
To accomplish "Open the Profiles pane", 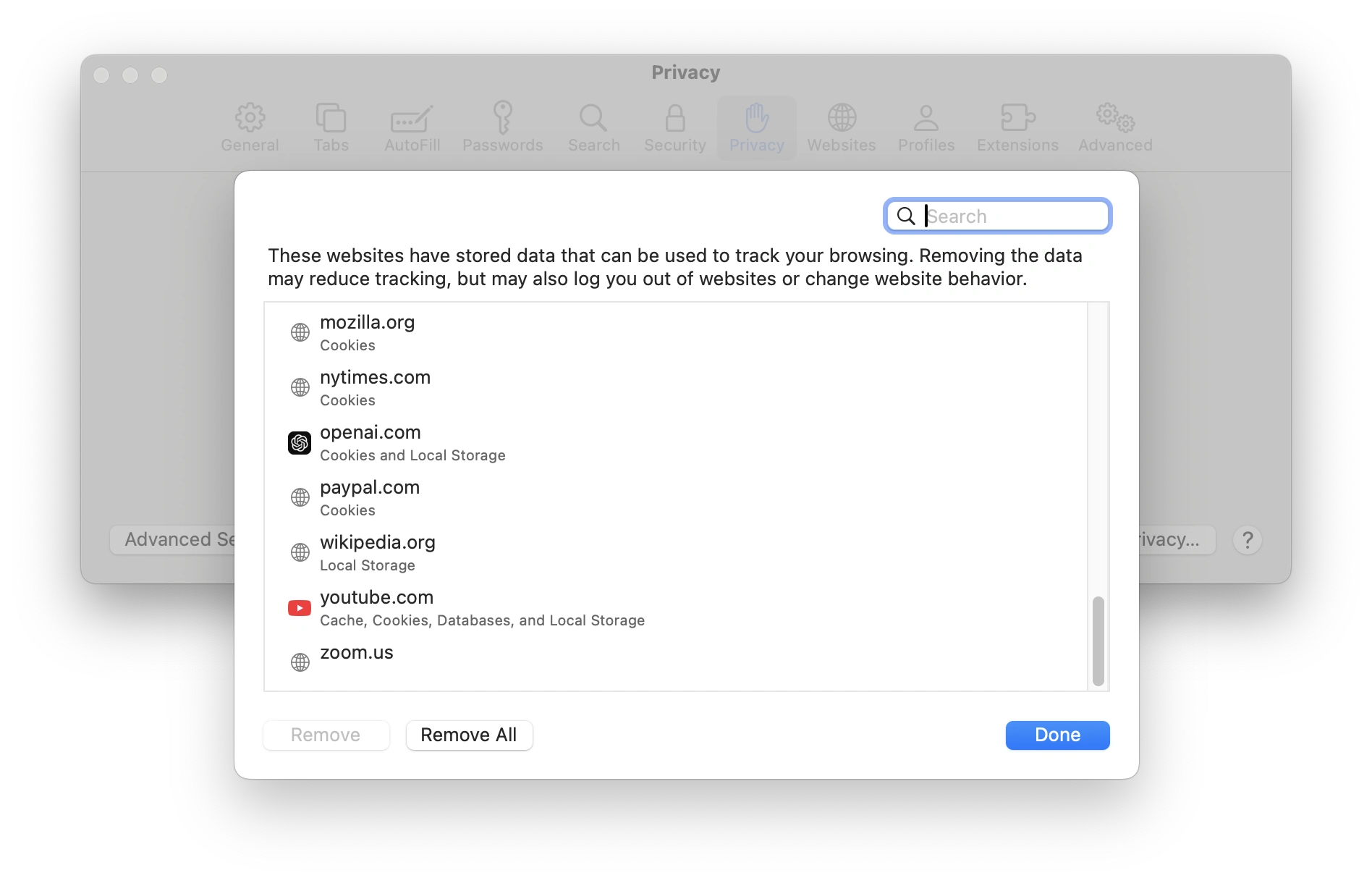I will 926,127.
